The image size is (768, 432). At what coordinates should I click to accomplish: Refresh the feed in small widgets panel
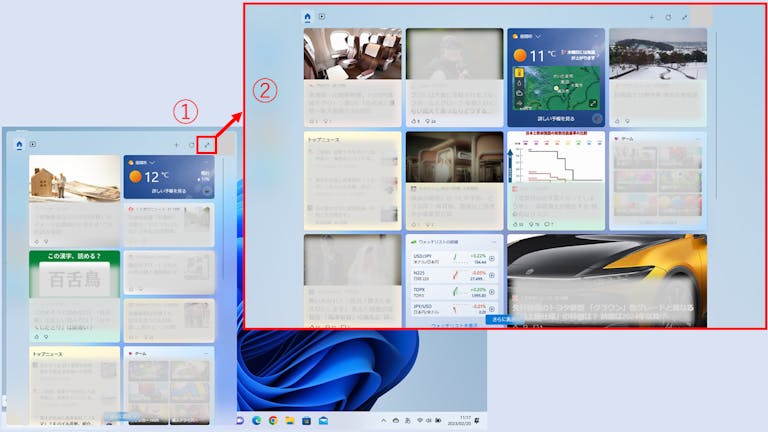tap(192, 145)
